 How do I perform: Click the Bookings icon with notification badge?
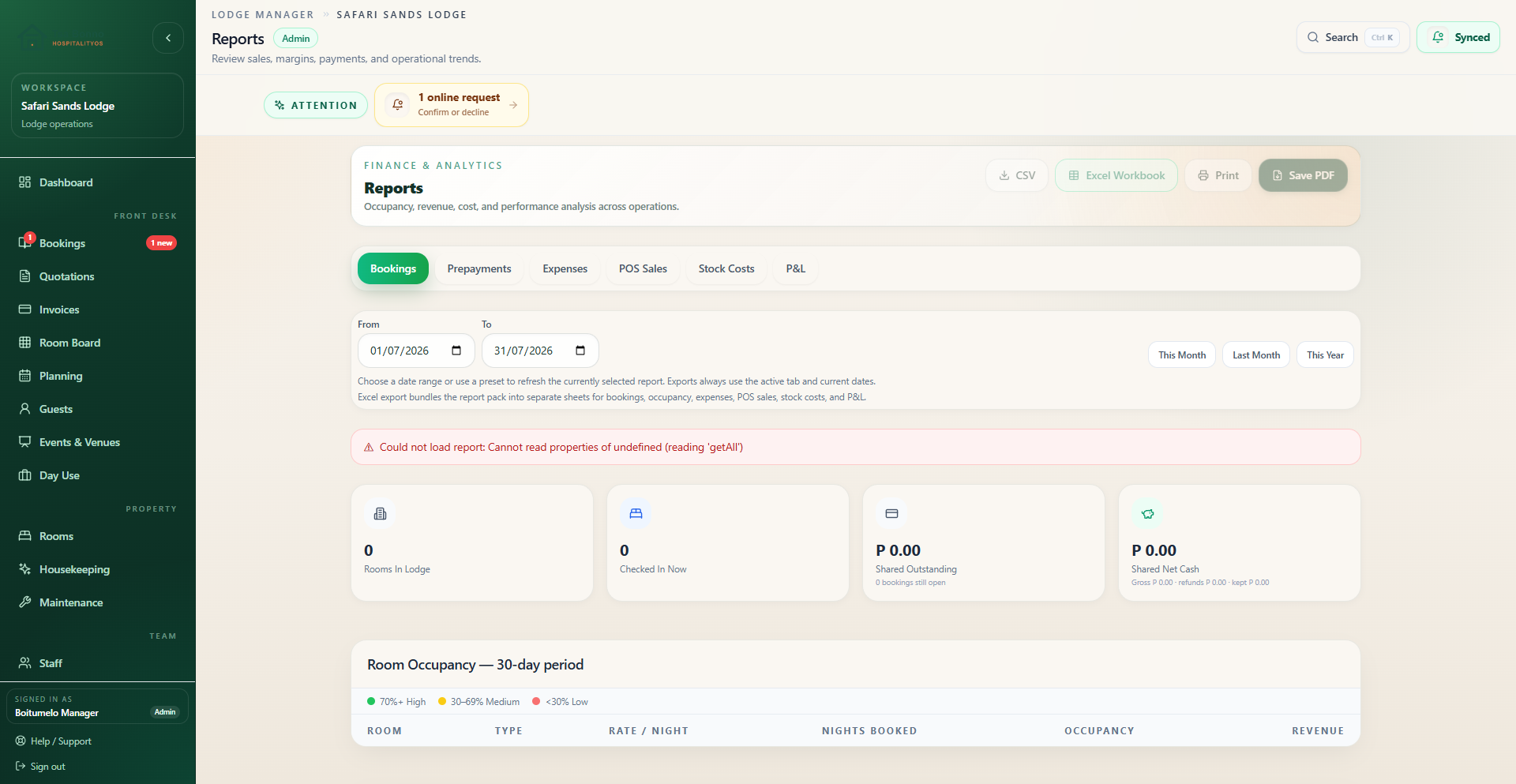click(25, 242)
